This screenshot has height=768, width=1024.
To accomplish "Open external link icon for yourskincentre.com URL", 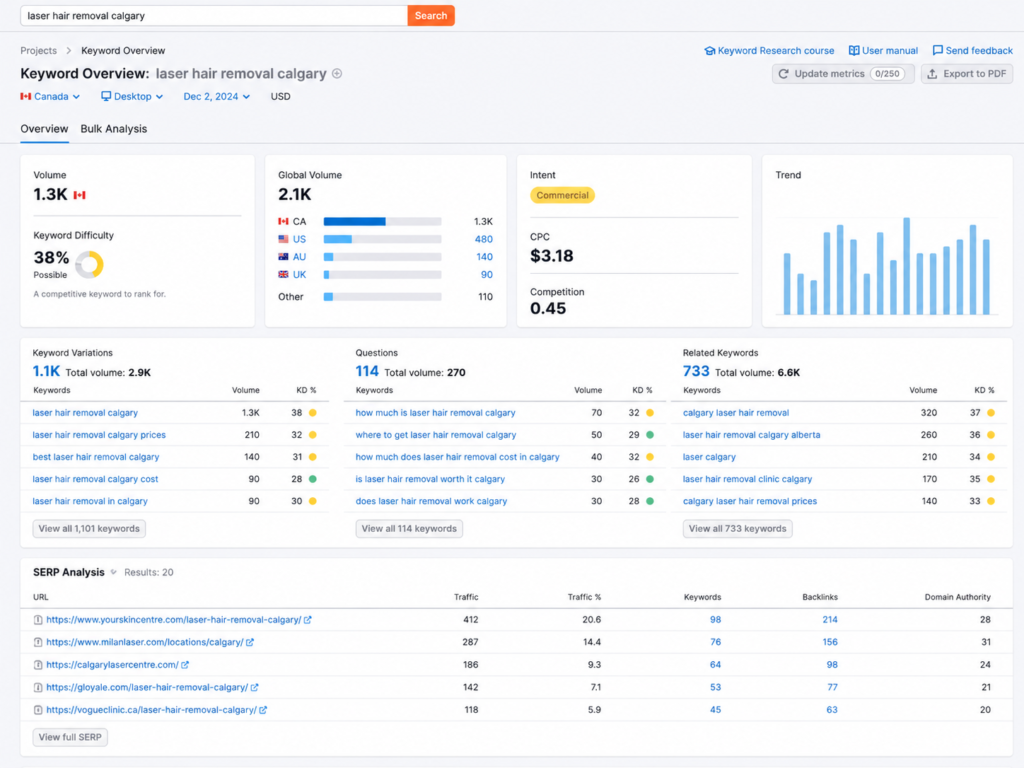I will (308, 620).
